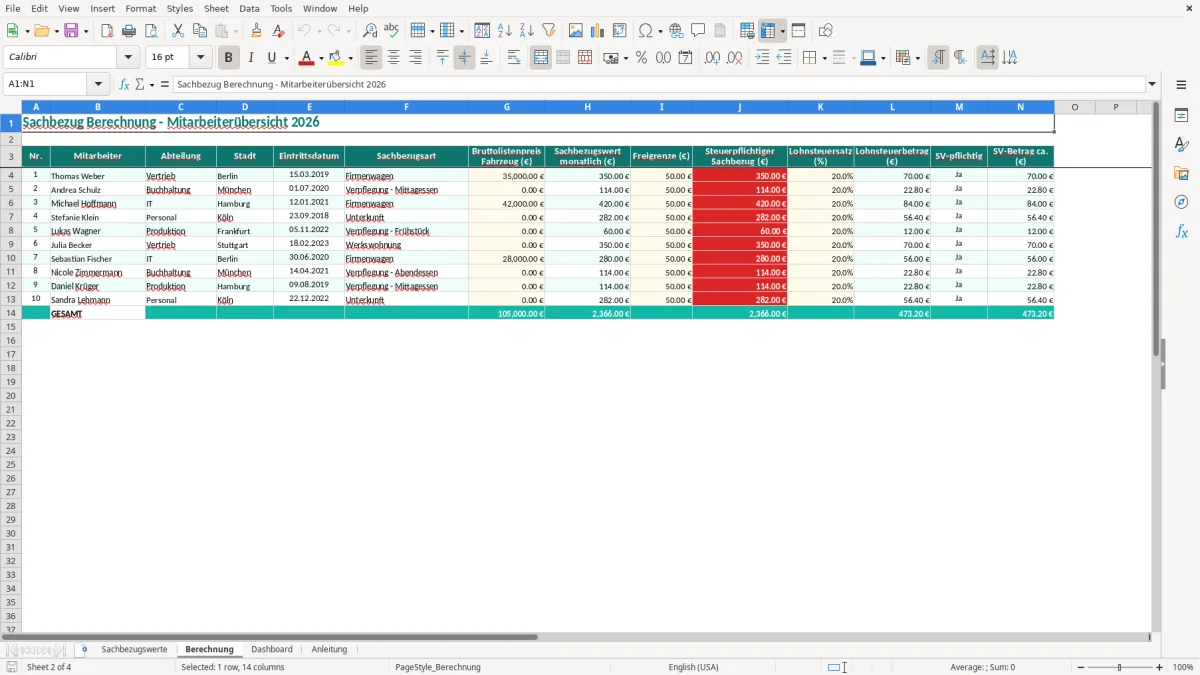Toggle Italic formatting
Screen dimensions: 1200x675
(x=251, y=58)
